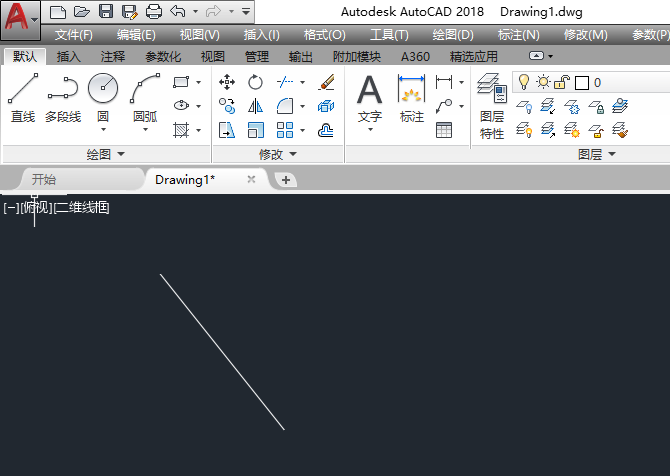Click the 文字 text tool
The image size is (670, 476).
[x=370, y=99]
